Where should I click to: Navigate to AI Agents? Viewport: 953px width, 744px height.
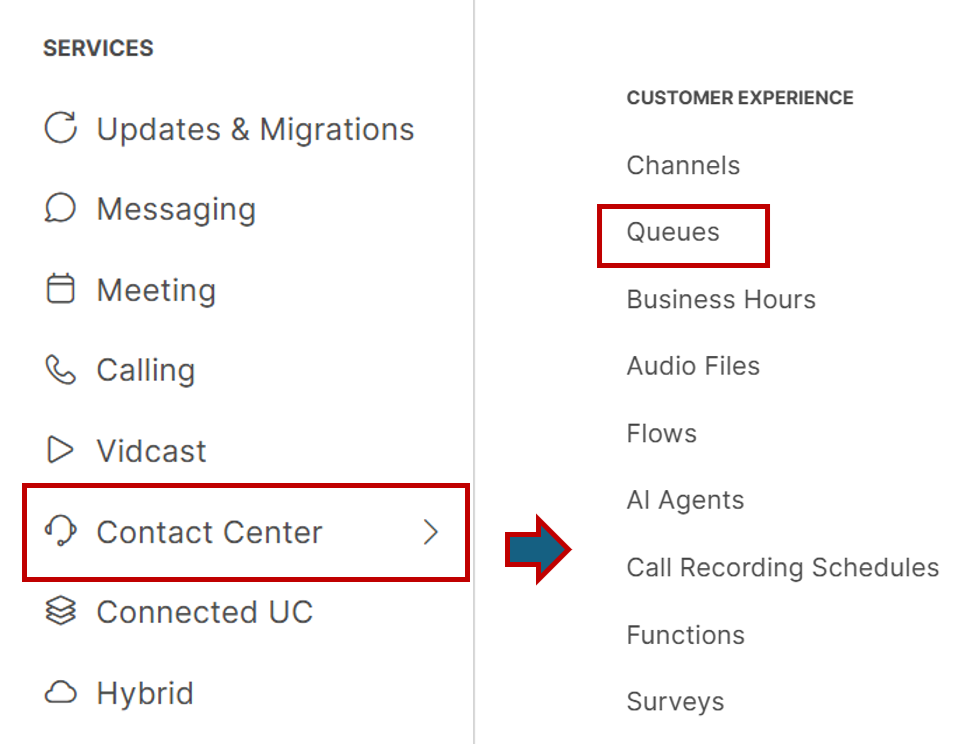pyautogui.click(x=685, y=501)
